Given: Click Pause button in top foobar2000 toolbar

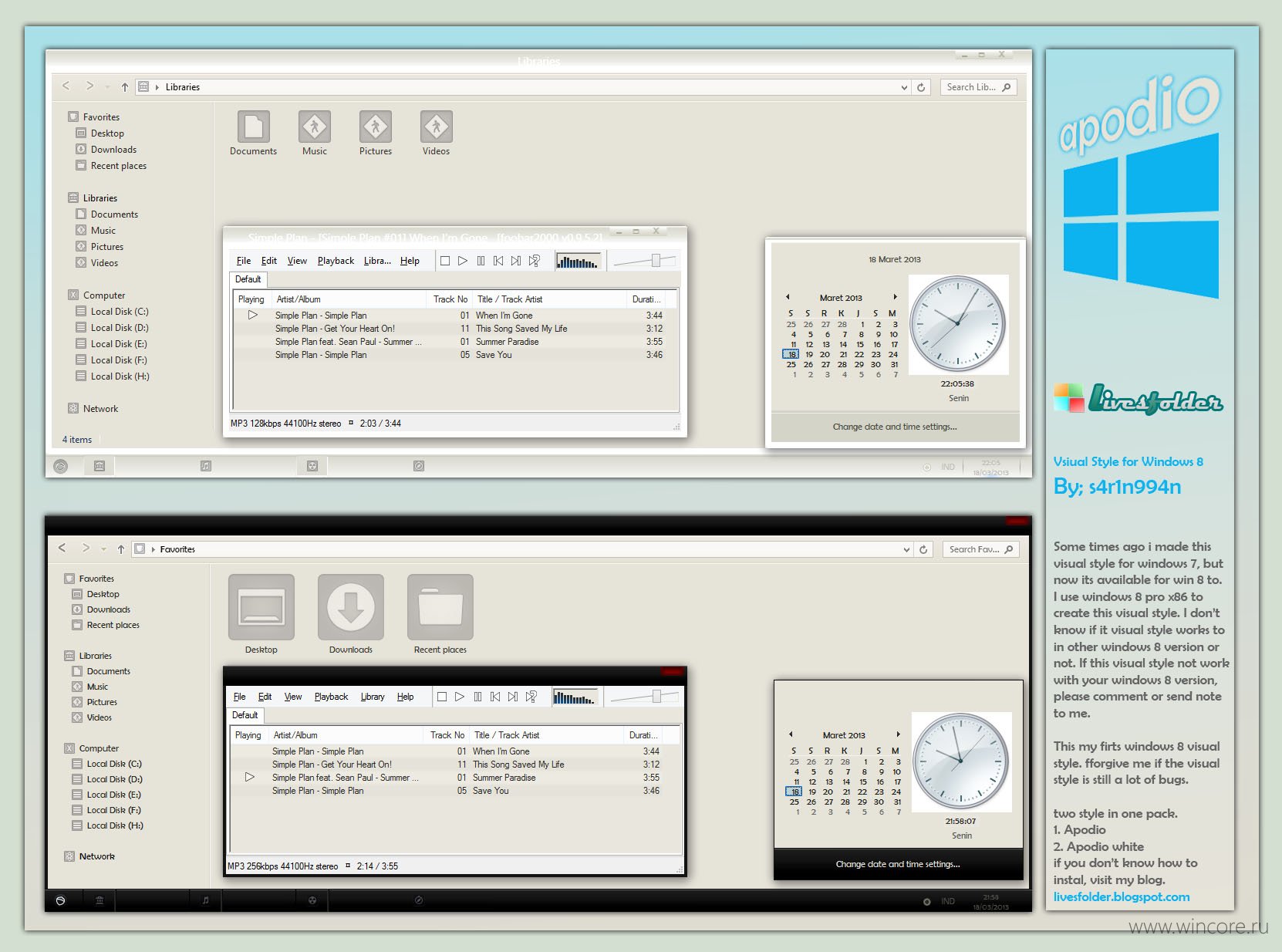Looking at the screenshot, I should click(x=481, y=261).
